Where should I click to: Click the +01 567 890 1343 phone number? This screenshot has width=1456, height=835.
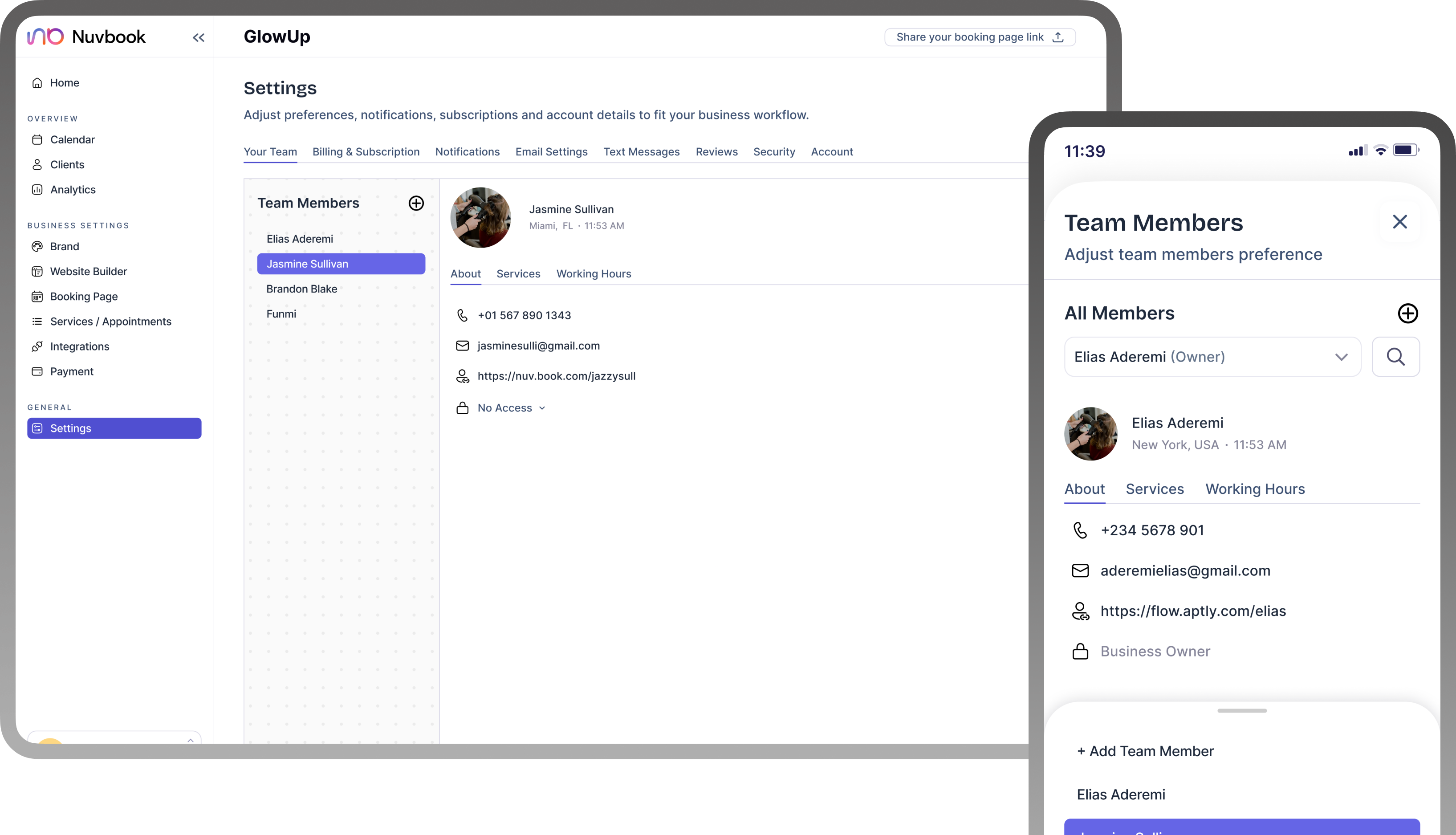point(524,315)
